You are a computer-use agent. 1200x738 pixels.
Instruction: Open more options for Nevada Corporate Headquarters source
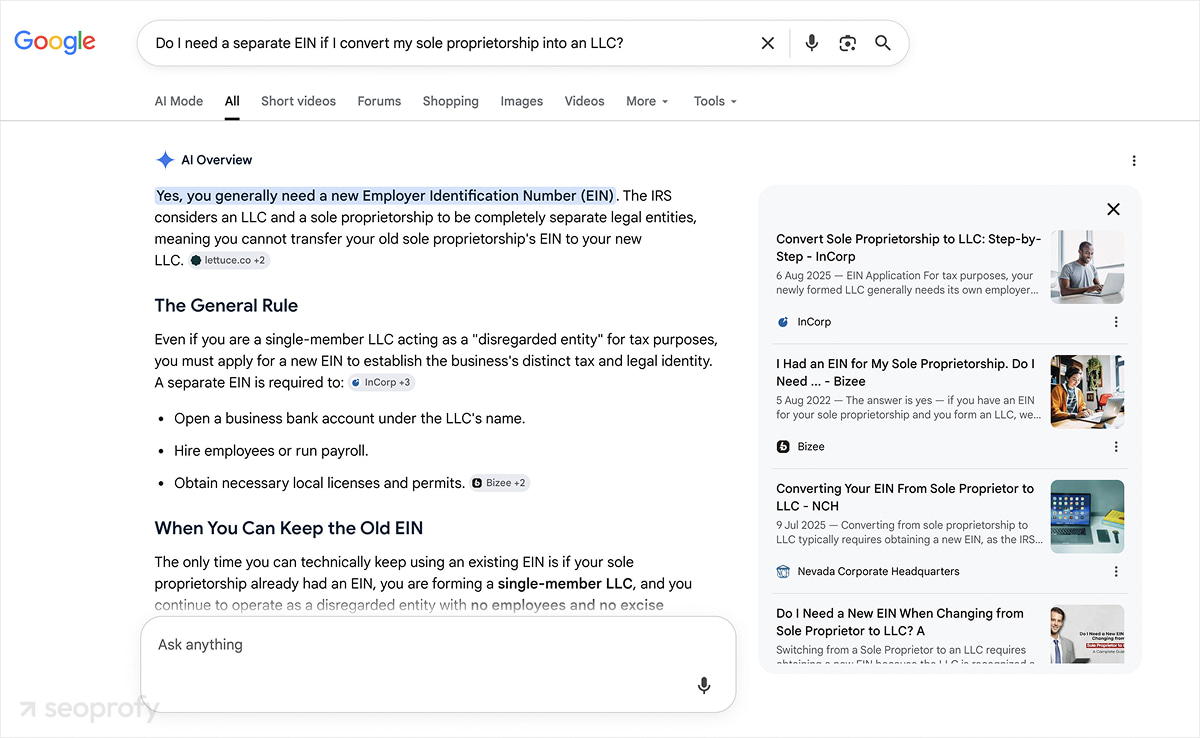point(1116,572)
